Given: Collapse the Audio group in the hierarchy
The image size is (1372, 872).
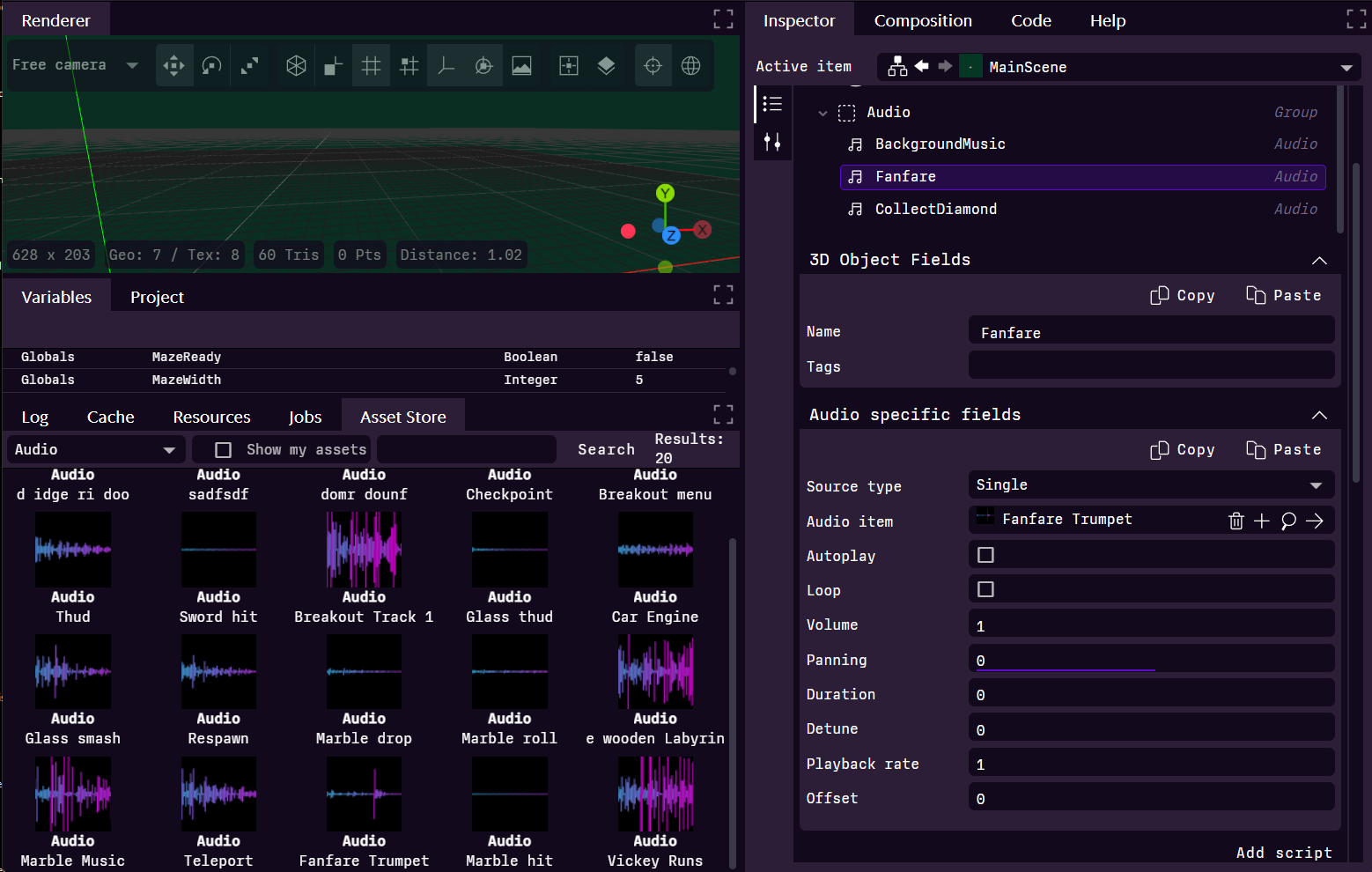Looking at the screenshot, I should 822,112.
